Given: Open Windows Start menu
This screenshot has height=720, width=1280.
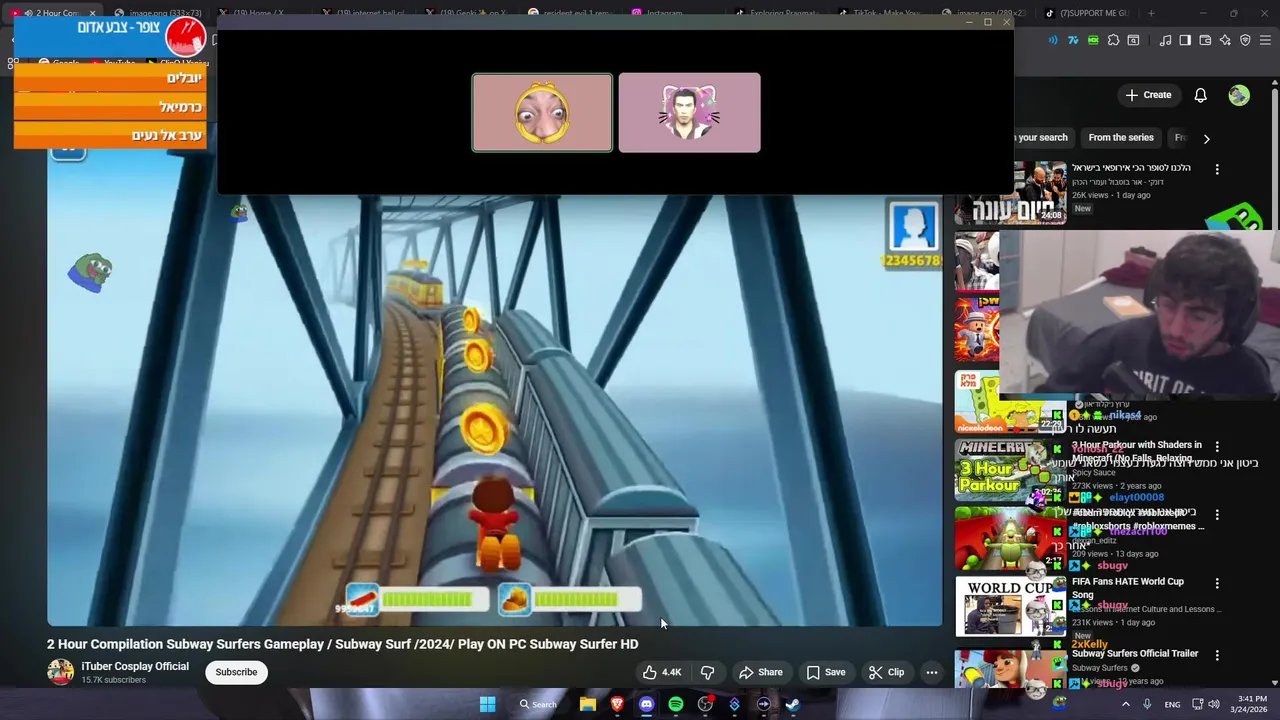Looking at the screenshot, I should click(487, 704).
